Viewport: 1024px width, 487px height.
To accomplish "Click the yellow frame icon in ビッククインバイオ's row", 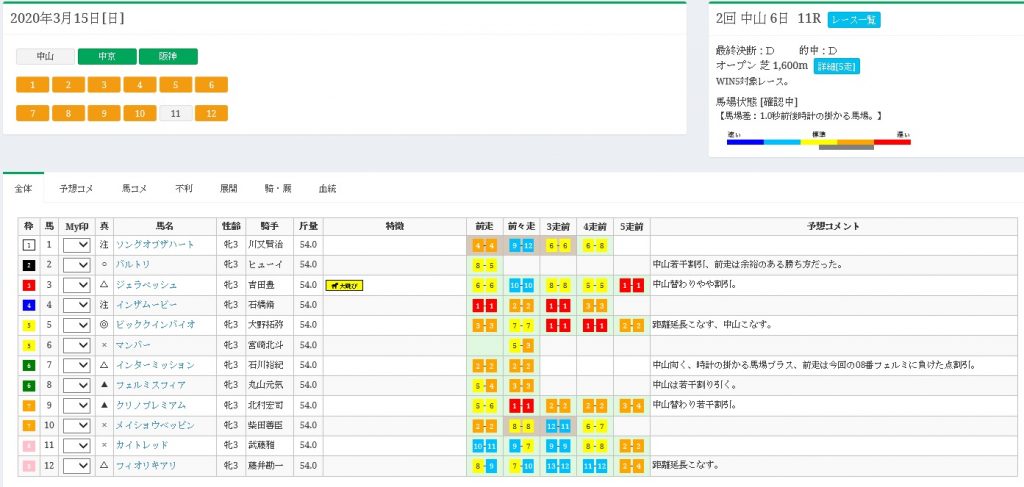I will (29, 325).
